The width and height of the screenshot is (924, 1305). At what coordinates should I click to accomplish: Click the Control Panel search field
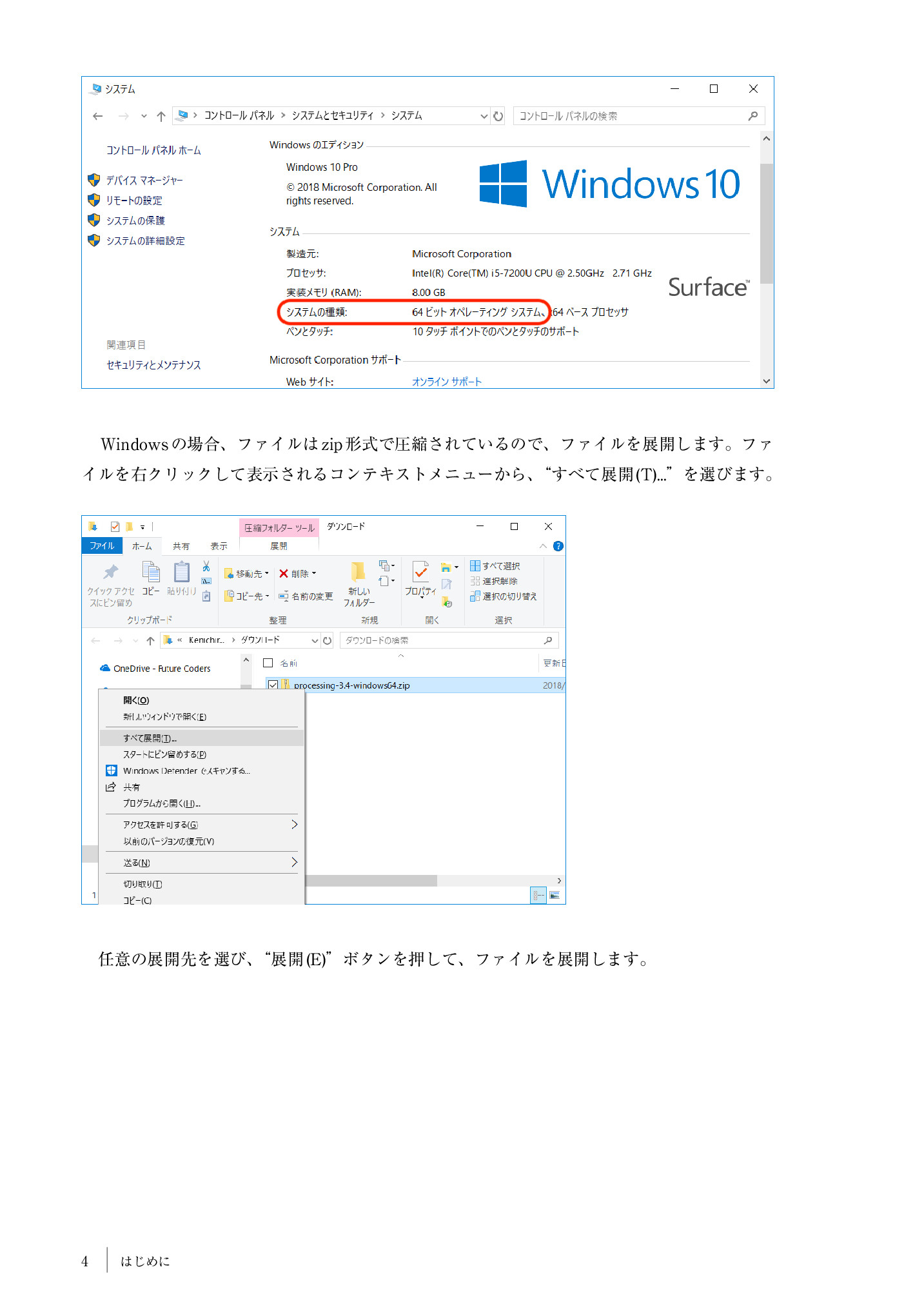(x=639, y=116)
